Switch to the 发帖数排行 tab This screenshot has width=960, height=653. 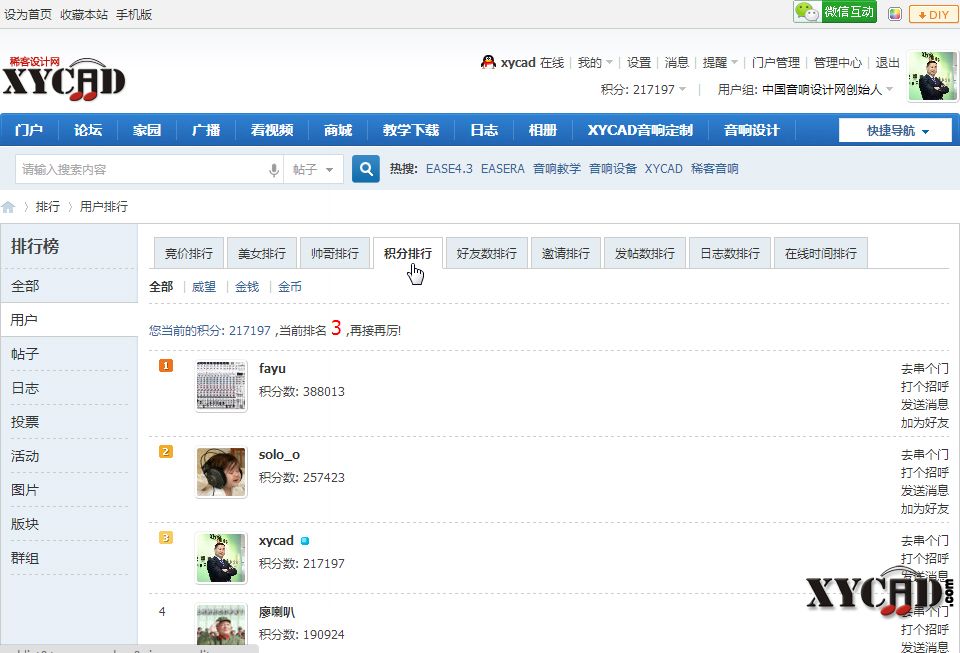tap(645, 253)
